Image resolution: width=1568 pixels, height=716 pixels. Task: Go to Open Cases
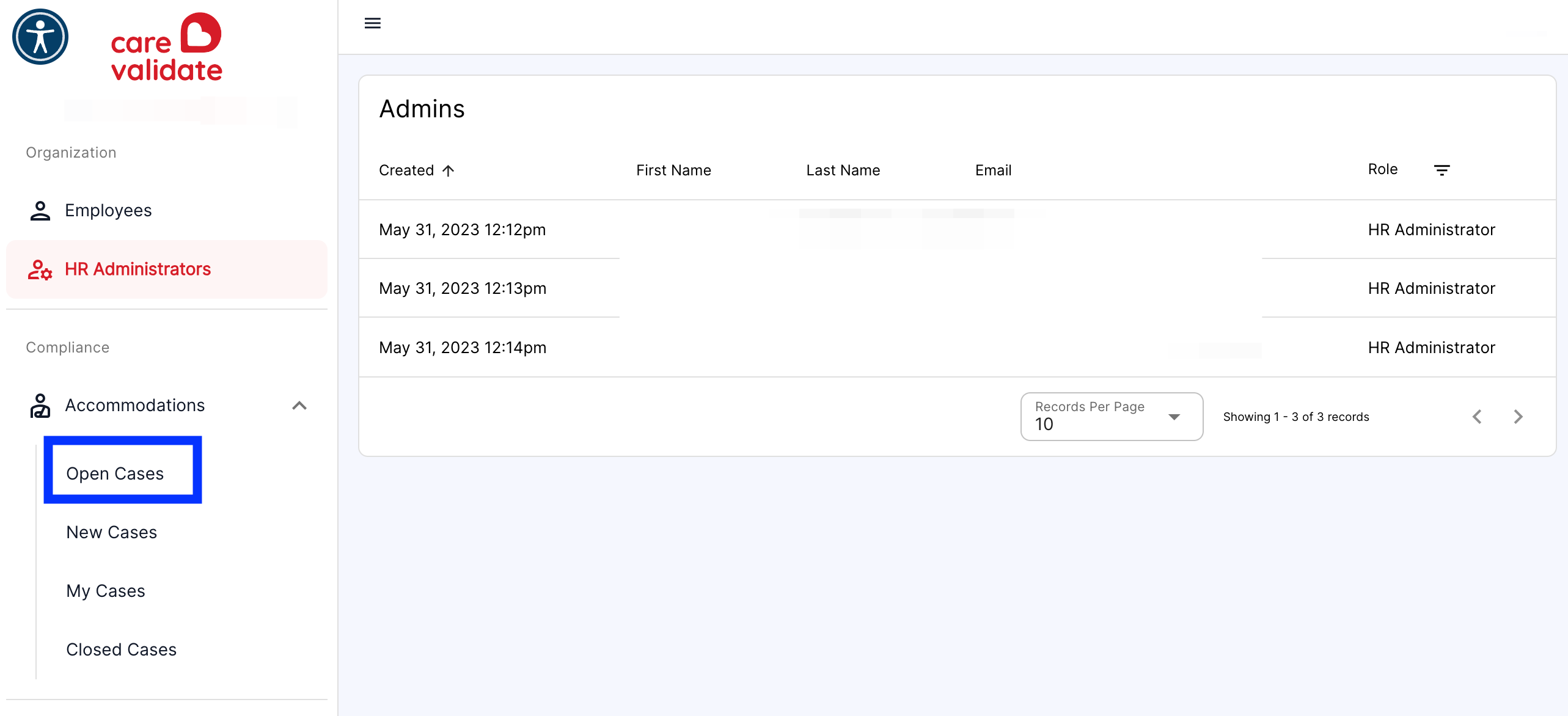(x=115, y=474)
